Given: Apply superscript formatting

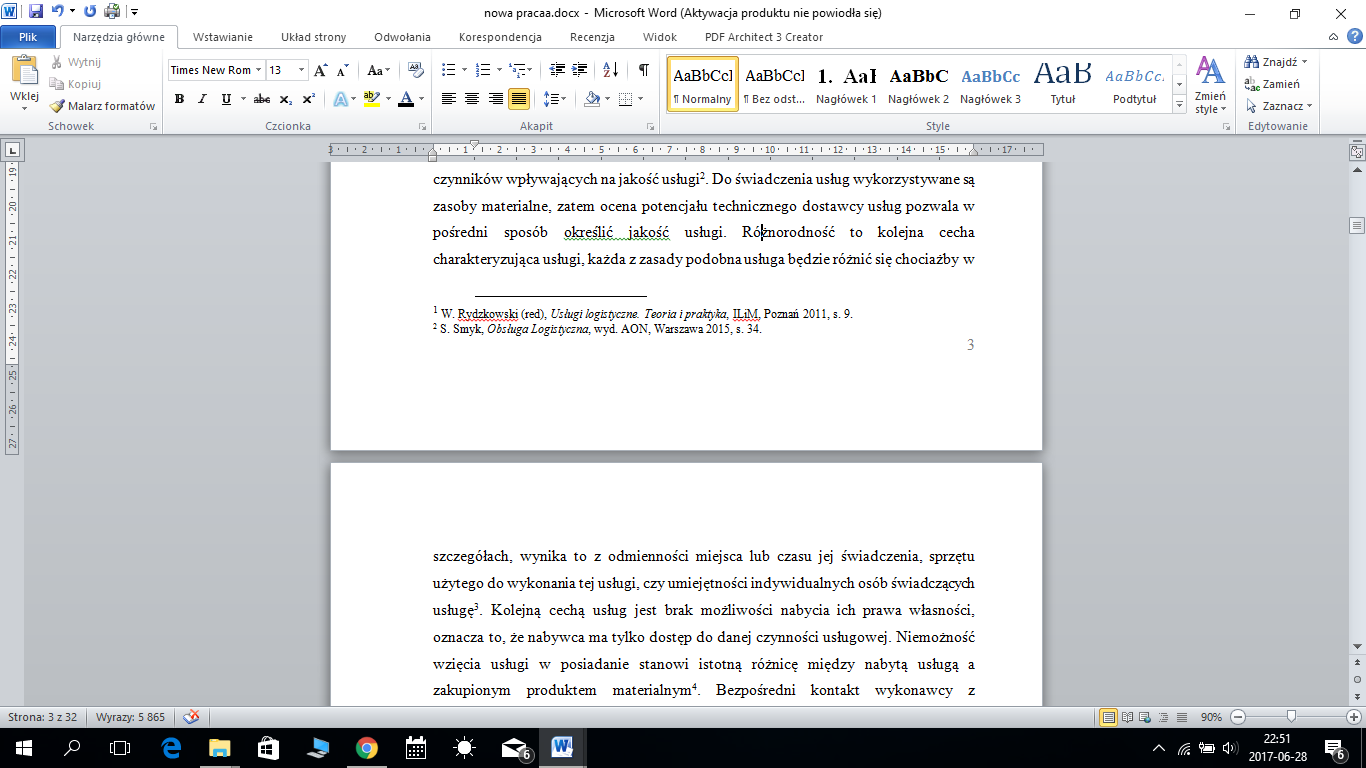Looking at the screenshot, I should point(309,99).
